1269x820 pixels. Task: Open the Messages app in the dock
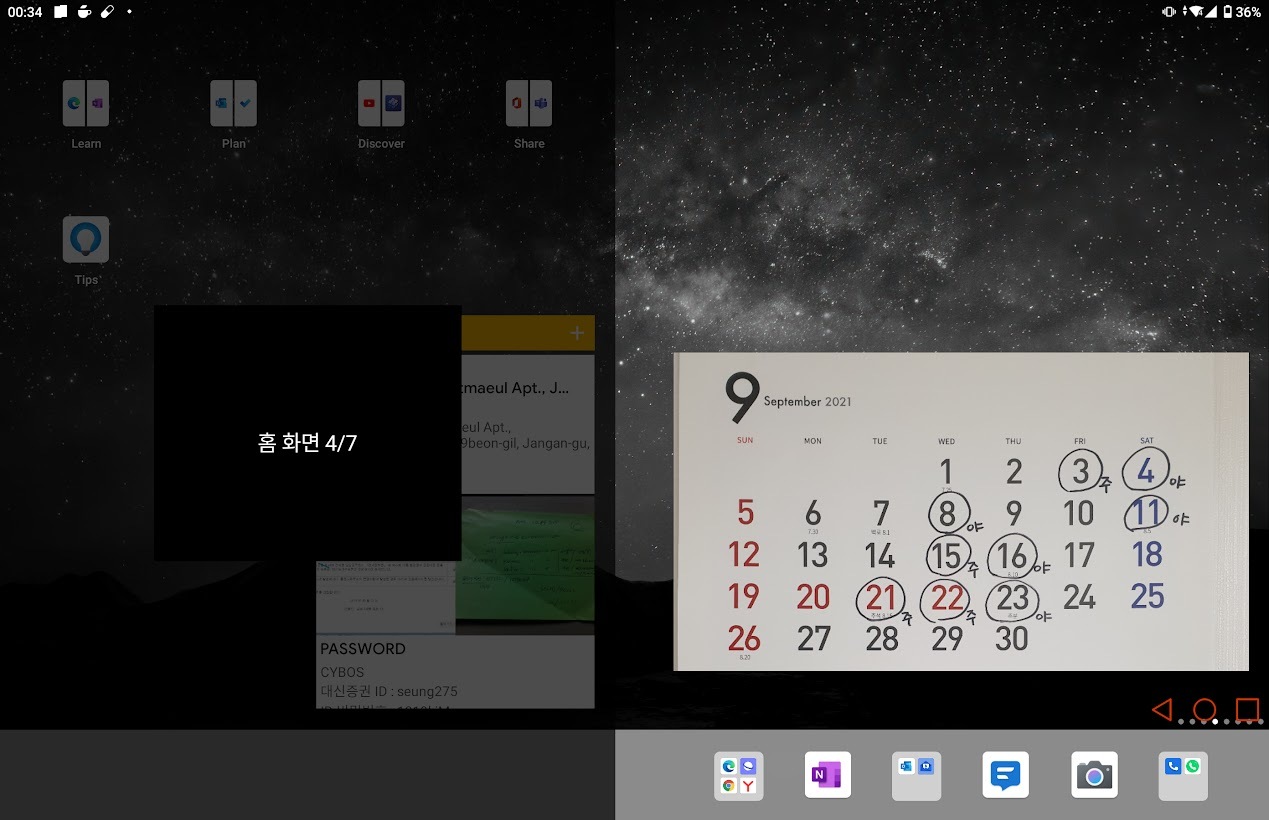(x=1005, y=775)
